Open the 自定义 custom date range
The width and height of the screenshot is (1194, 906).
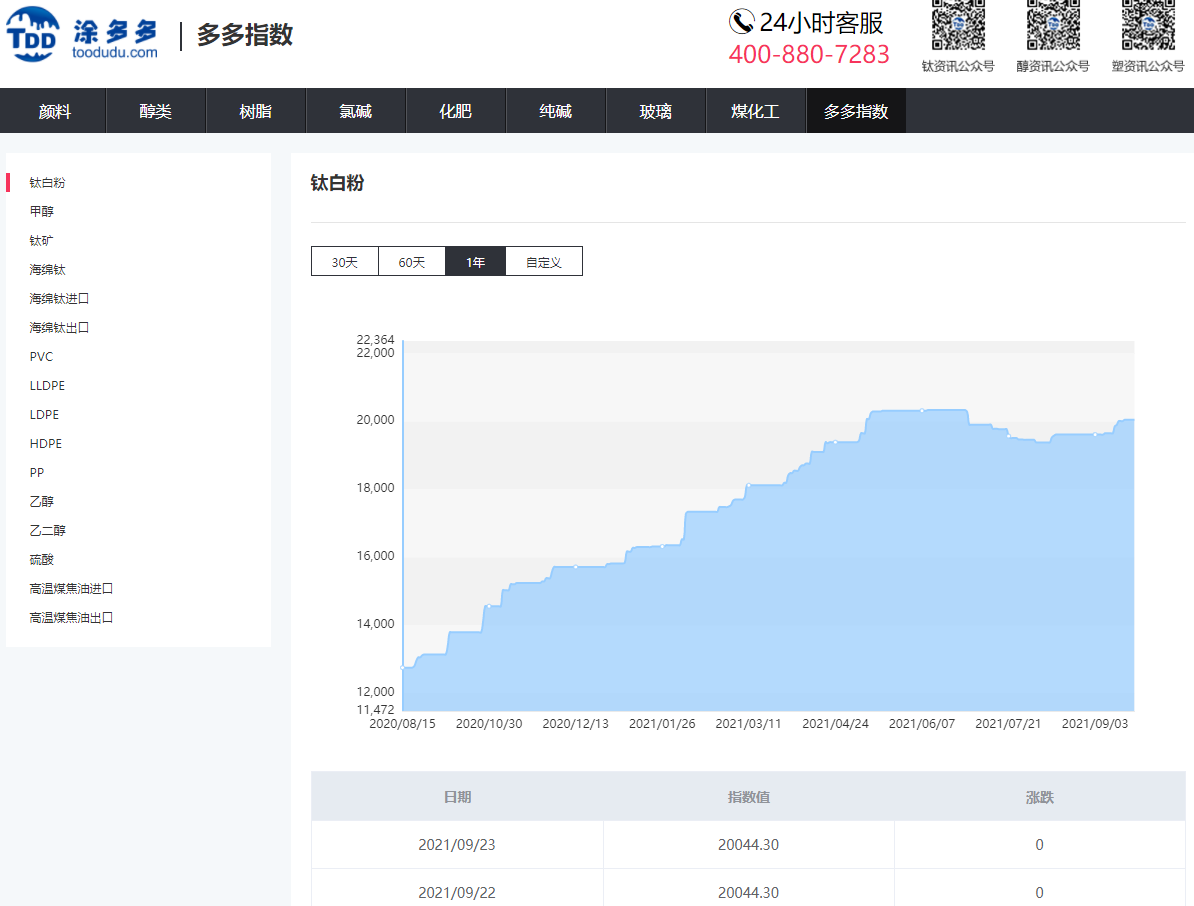tap(543, 262)
